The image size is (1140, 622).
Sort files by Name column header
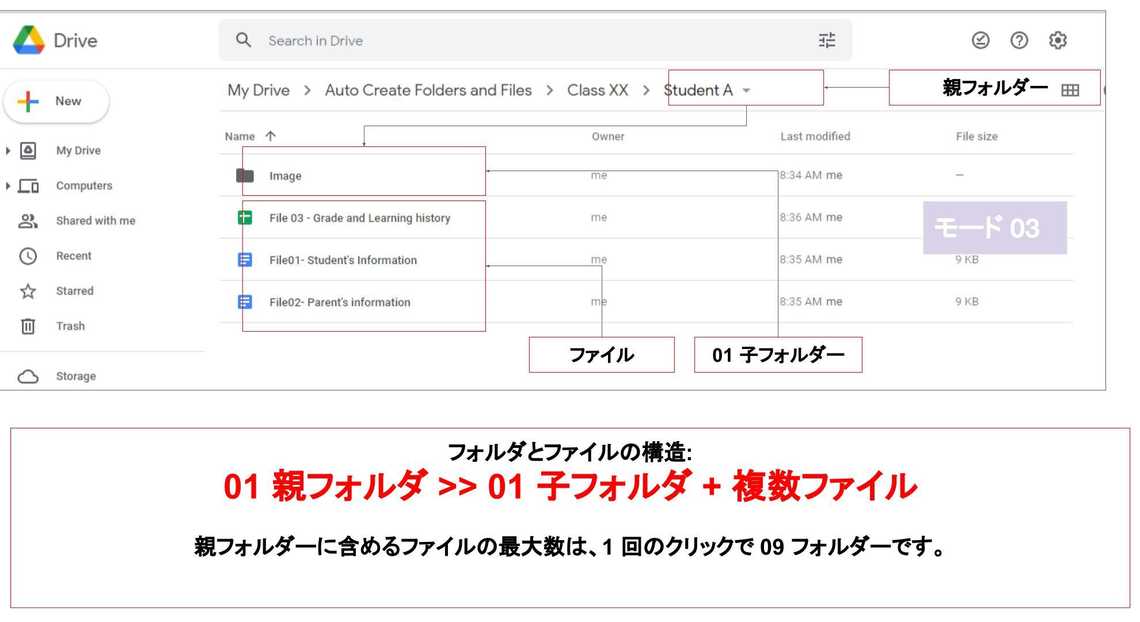pos(240,136)
